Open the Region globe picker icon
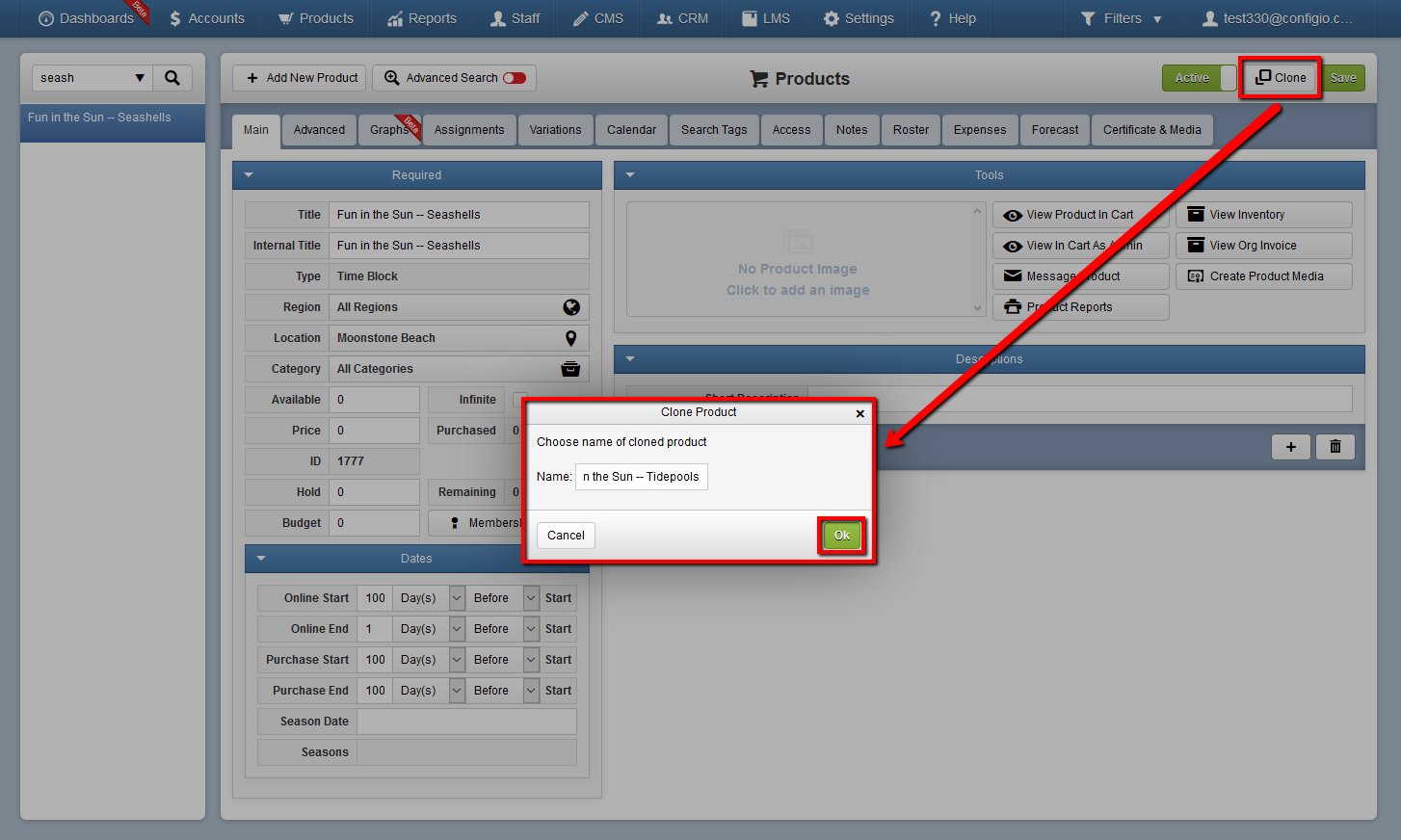The height and width of the screenshot is (840, 1401). [571, 307]
